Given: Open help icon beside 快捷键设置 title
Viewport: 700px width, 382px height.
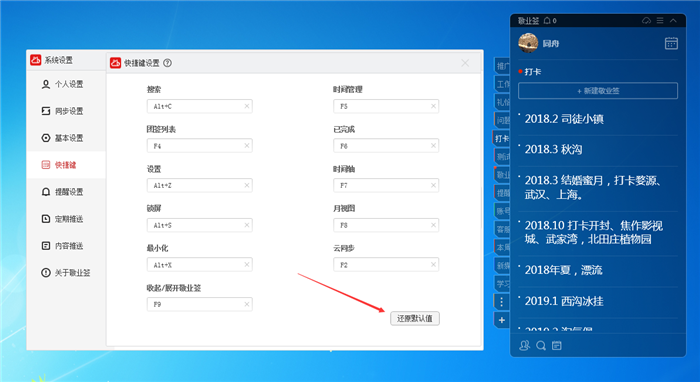Looking at the screenshot, I should pyautogui.click(x=167, y=63).
